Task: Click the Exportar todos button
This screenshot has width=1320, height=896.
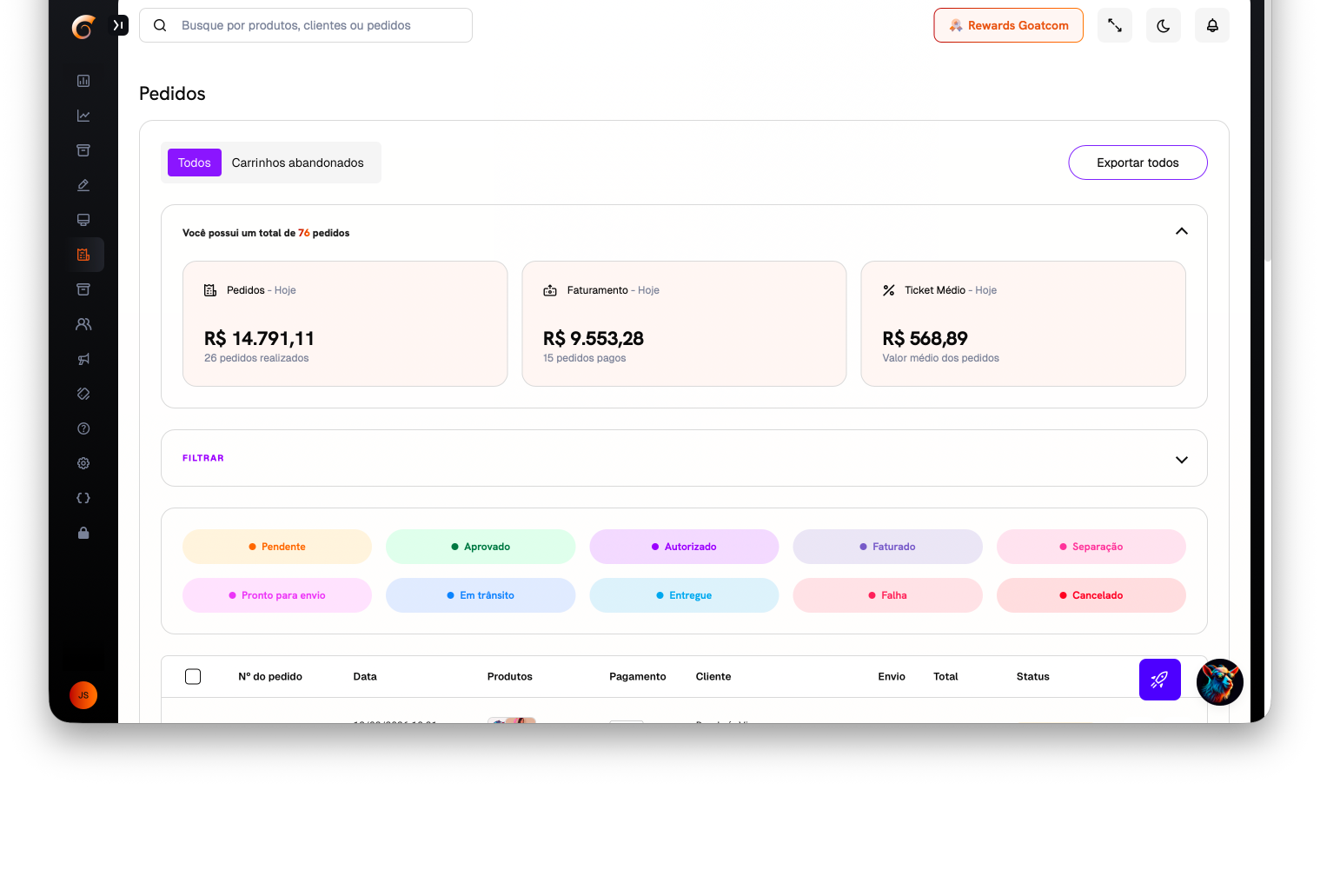Action: (x=1137, y=163)
